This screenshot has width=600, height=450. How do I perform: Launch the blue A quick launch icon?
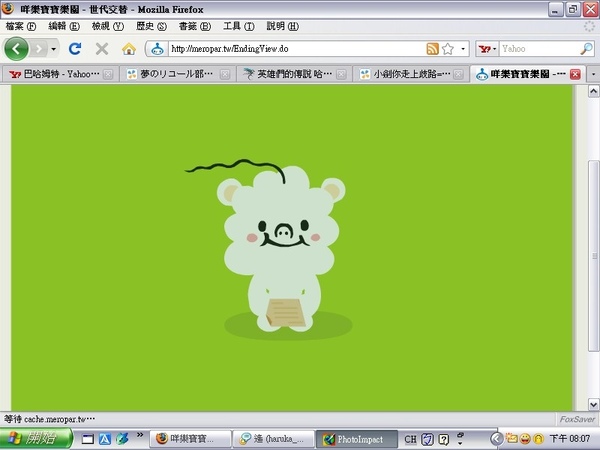tap(105, 439)
